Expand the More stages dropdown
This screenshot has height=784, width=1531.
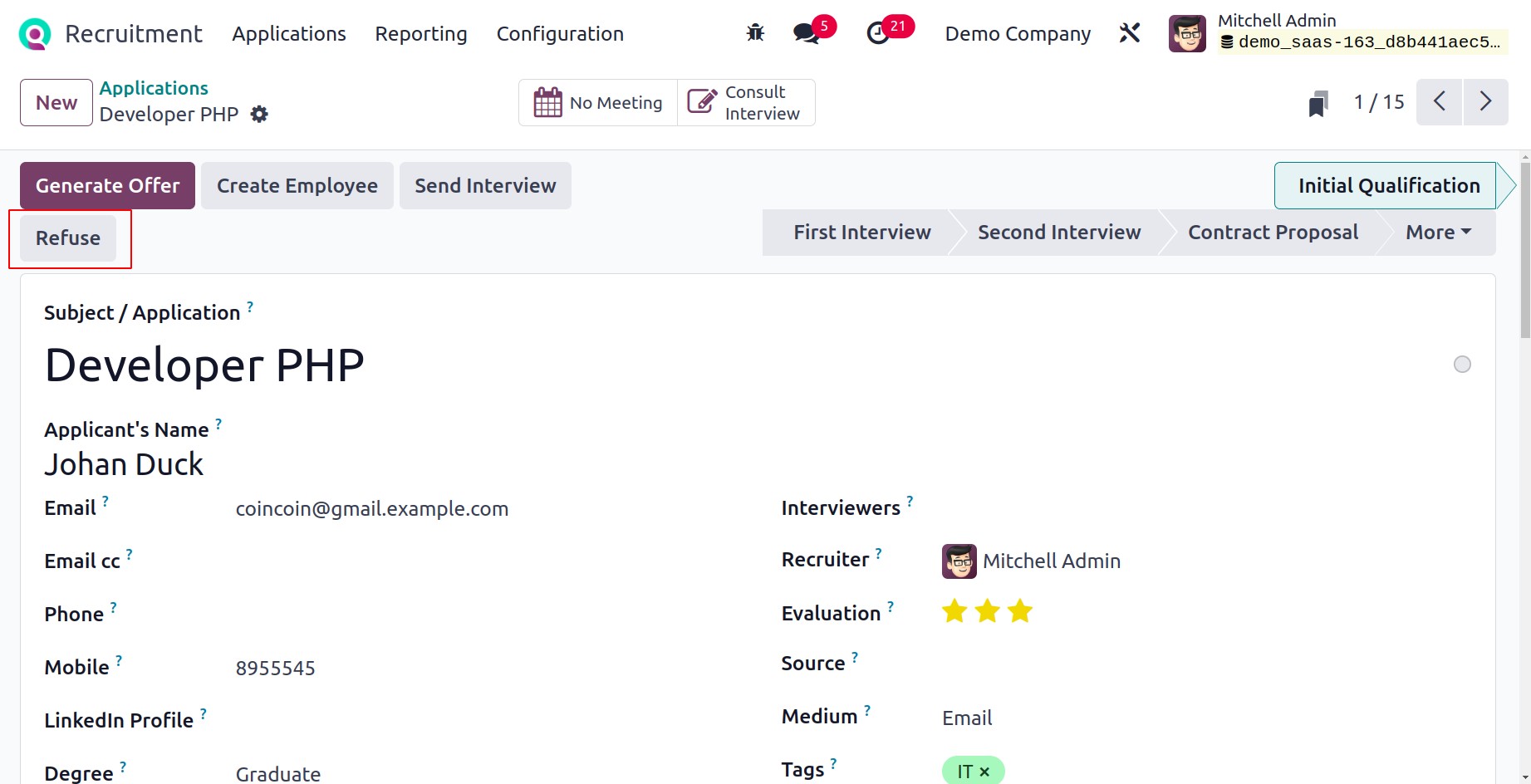click(1438, 233)
